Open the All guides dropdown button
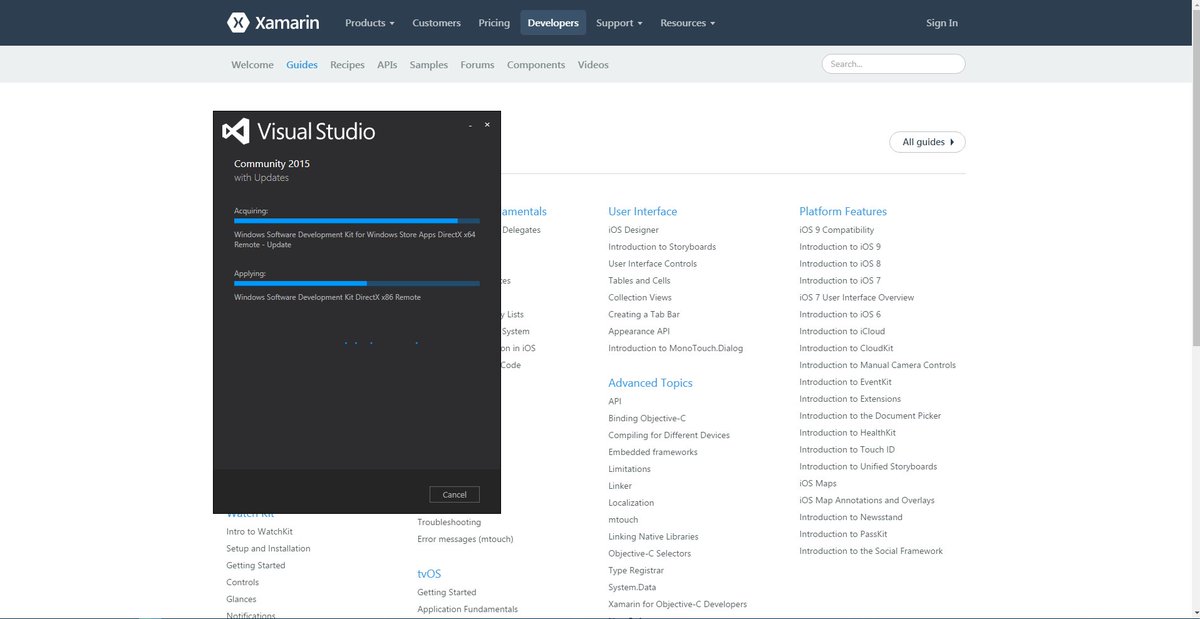Image resolution: width=1200 pixels, height=619 pixels. (x=927, y=142)
